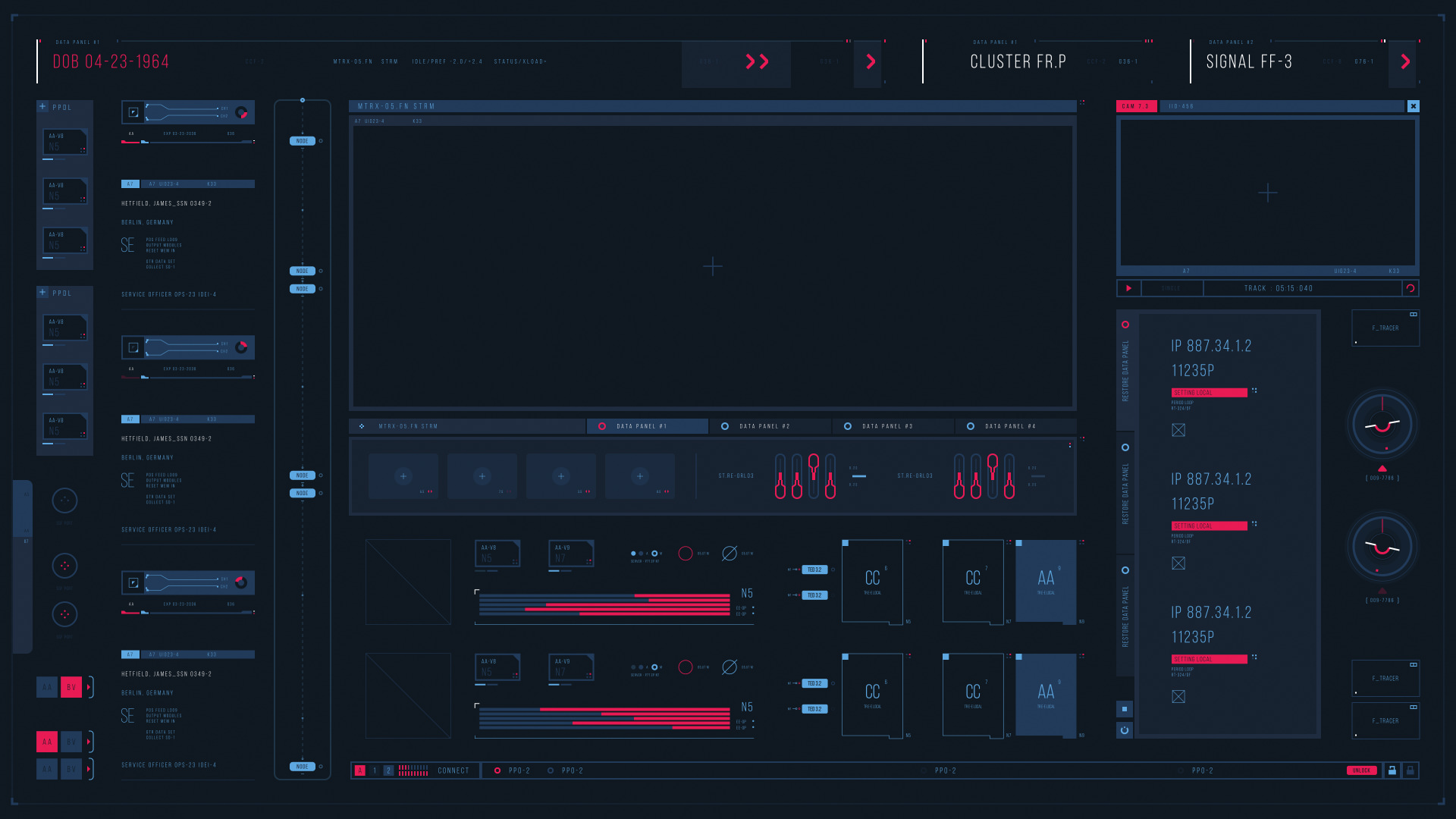Screen dimensions: 1456x819
Task: Click the red padlock icon in the bottom bar
Action: tap(1393, 770)
